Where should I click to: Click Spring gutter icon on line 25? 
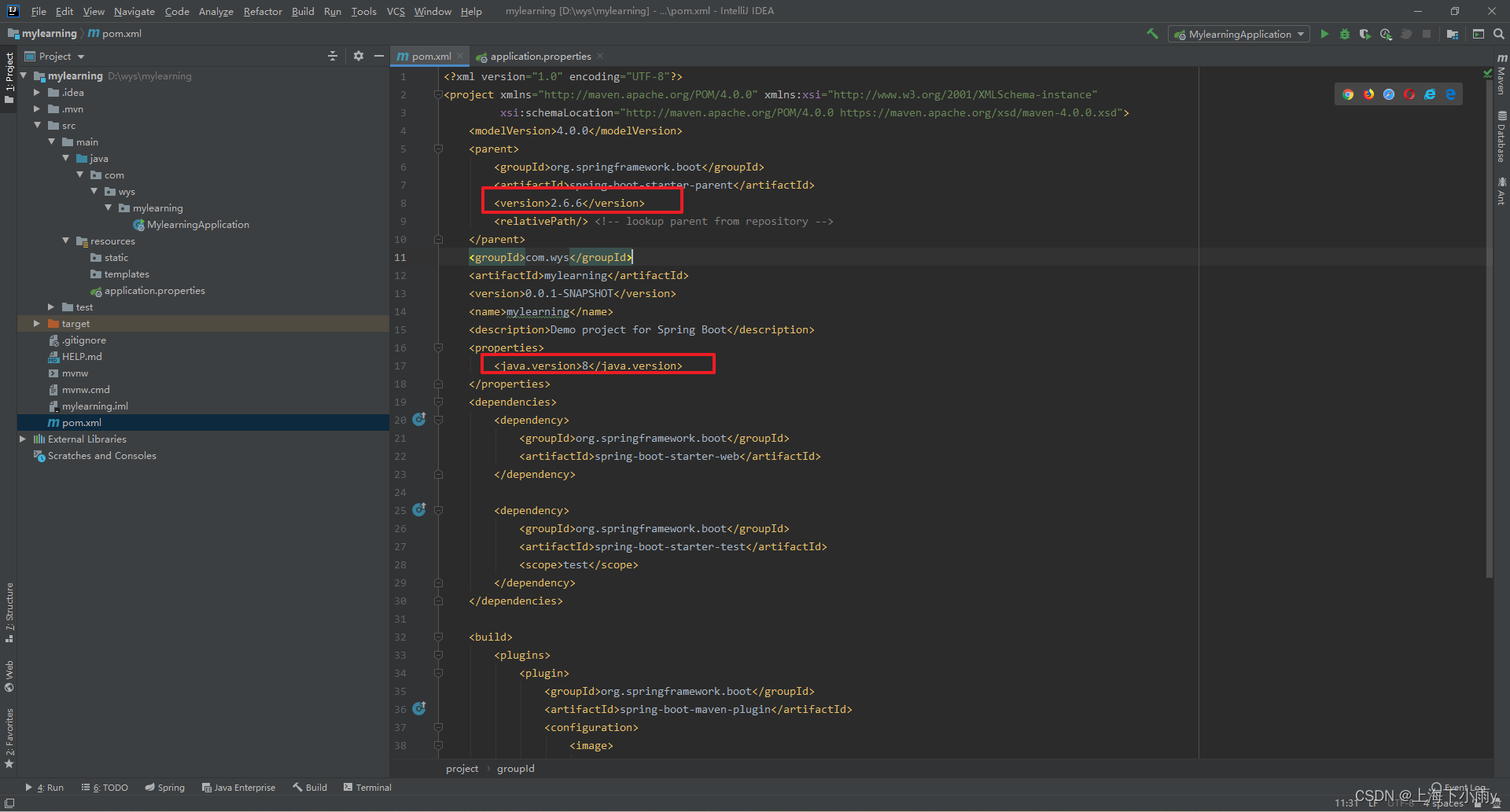click(x=419, y=509)
